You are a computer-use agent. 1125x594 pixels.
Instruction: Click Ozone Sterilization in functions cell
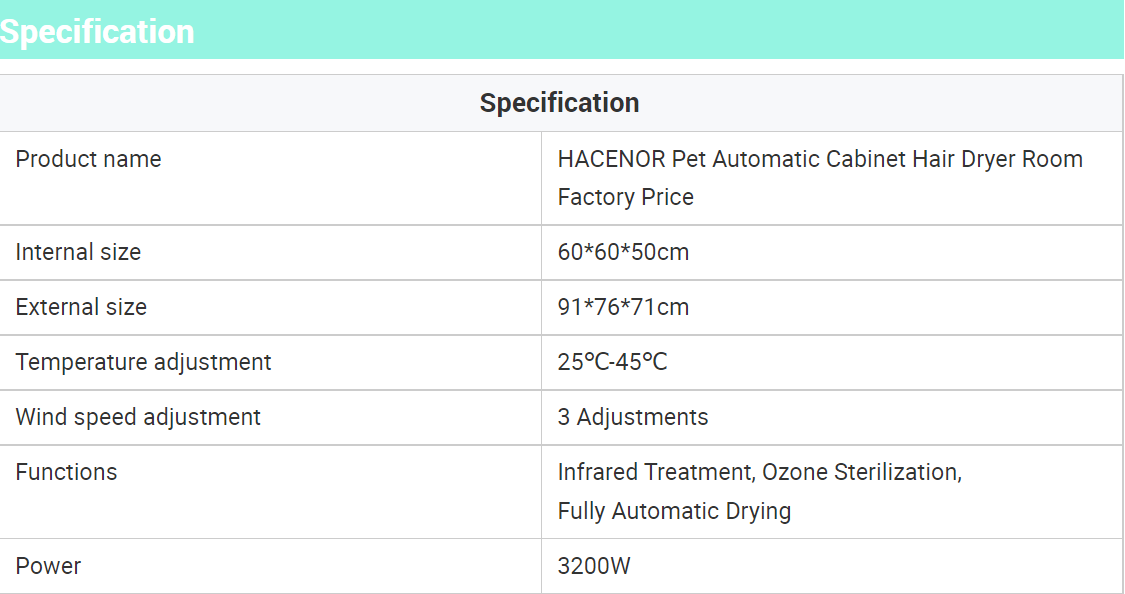(862, 472)
